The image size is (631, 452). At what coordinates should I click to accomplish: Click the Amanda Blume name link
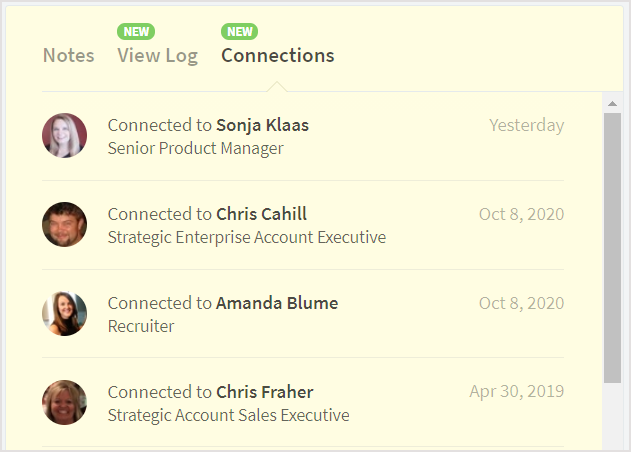[277, 303]
